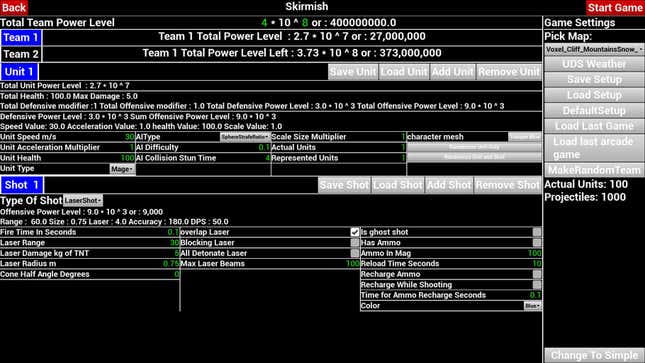645x363 pixels.
Task: Open the character mesh dropdown
Action: pos(524,137)
